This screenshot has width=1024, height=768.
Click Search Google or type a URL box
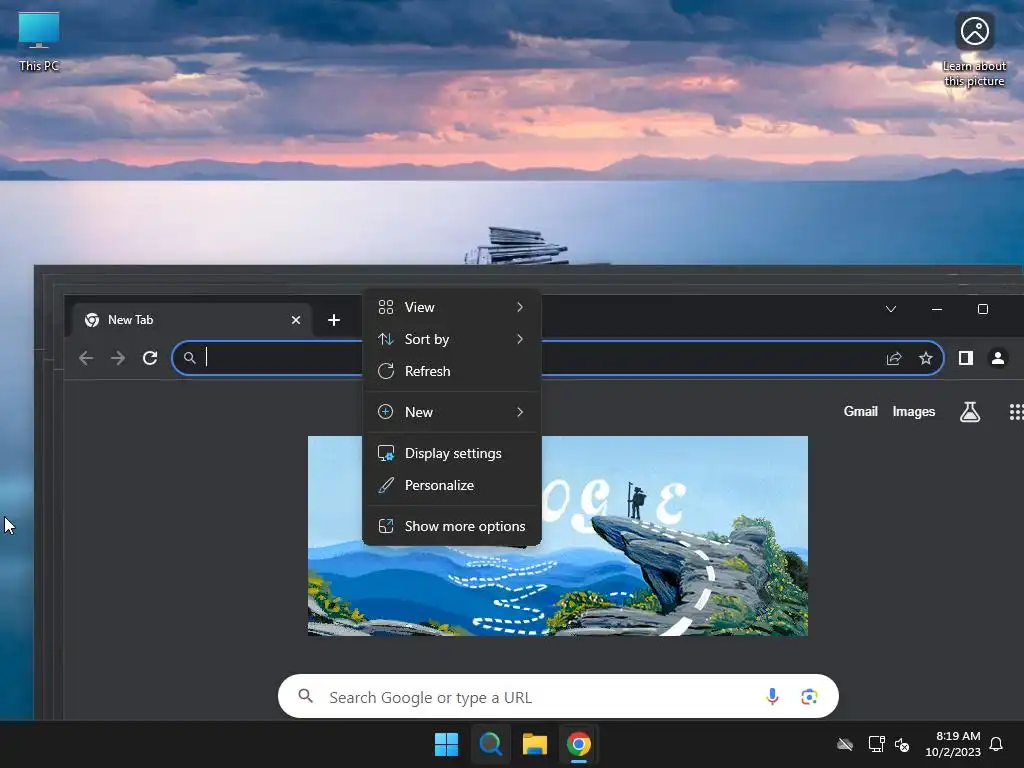(x=558, y=696)
